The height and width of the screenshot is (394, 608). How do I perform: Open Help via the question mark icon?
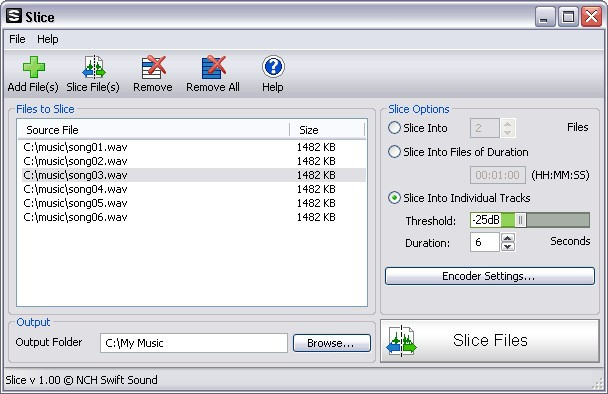click(x=273, y=67)
